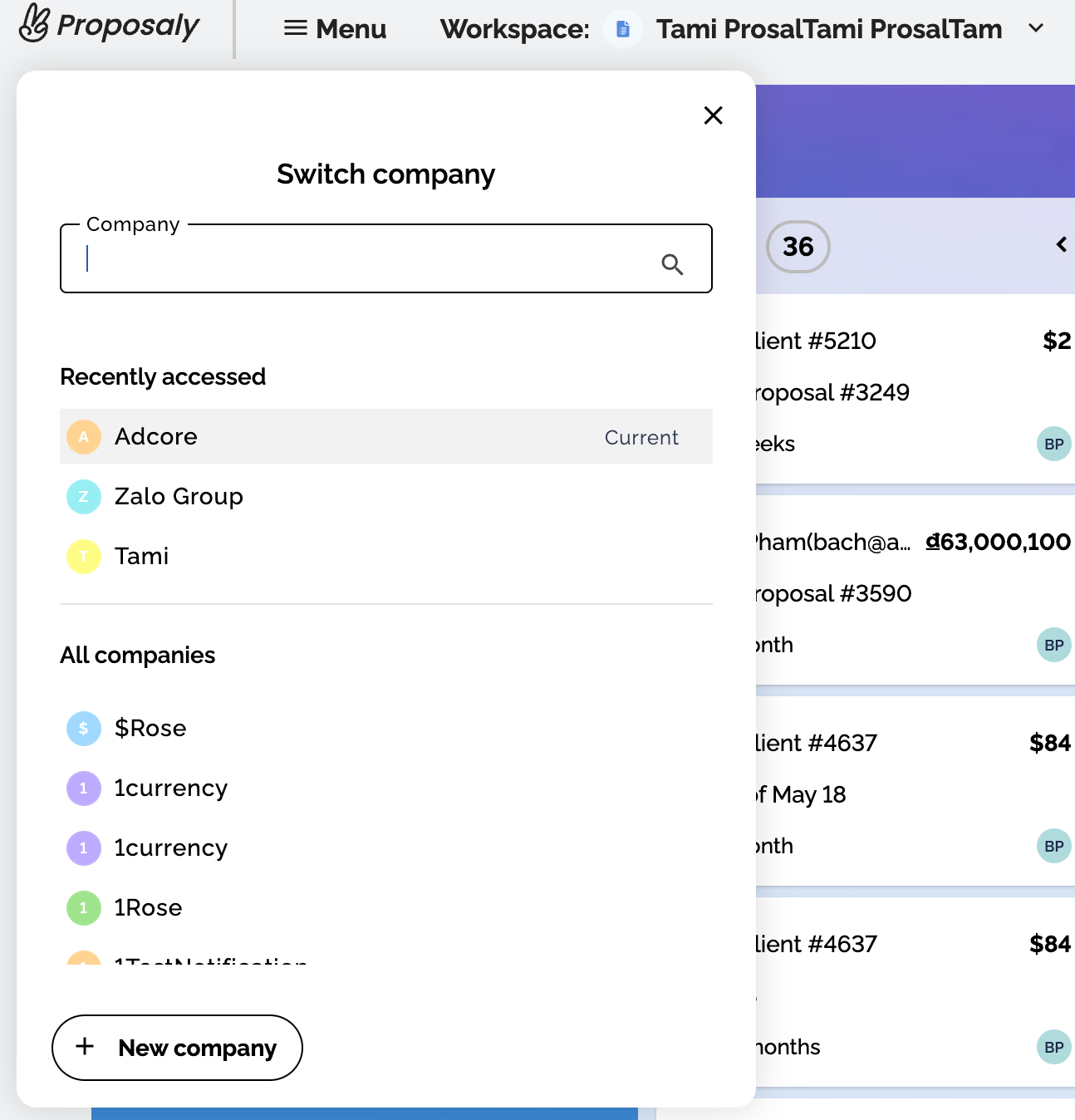Close the Switch company dialog
Screen dimensions: 1075x1120
point(713,115)
